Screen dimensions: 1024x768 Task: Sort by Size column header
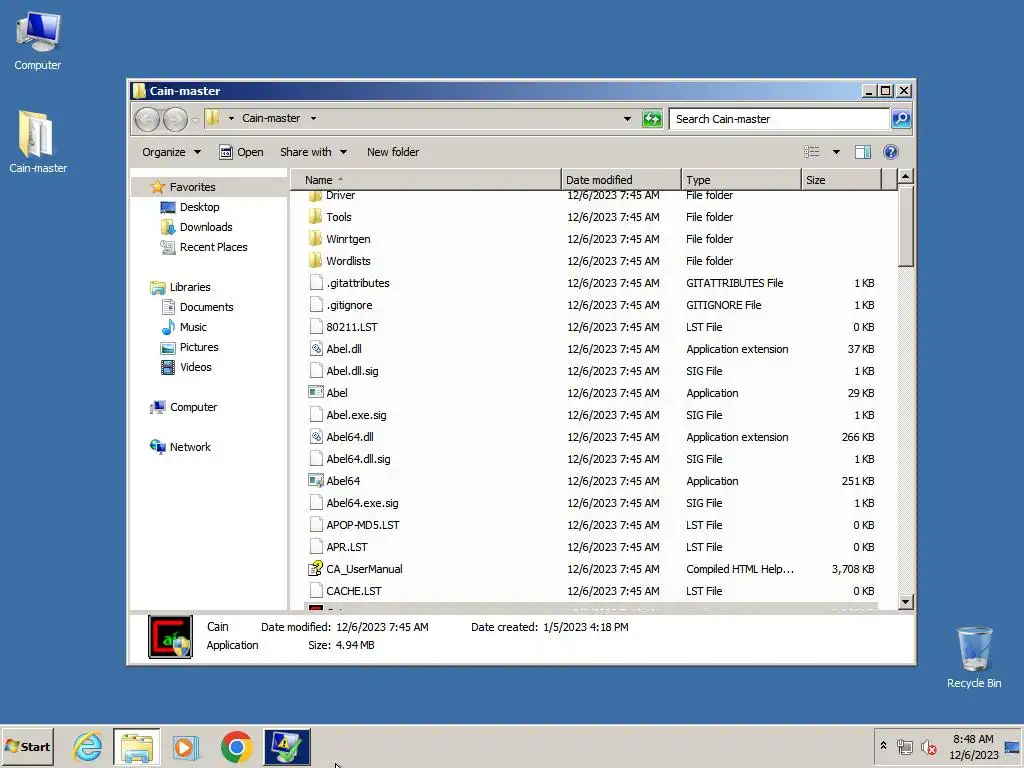point(841,180)
